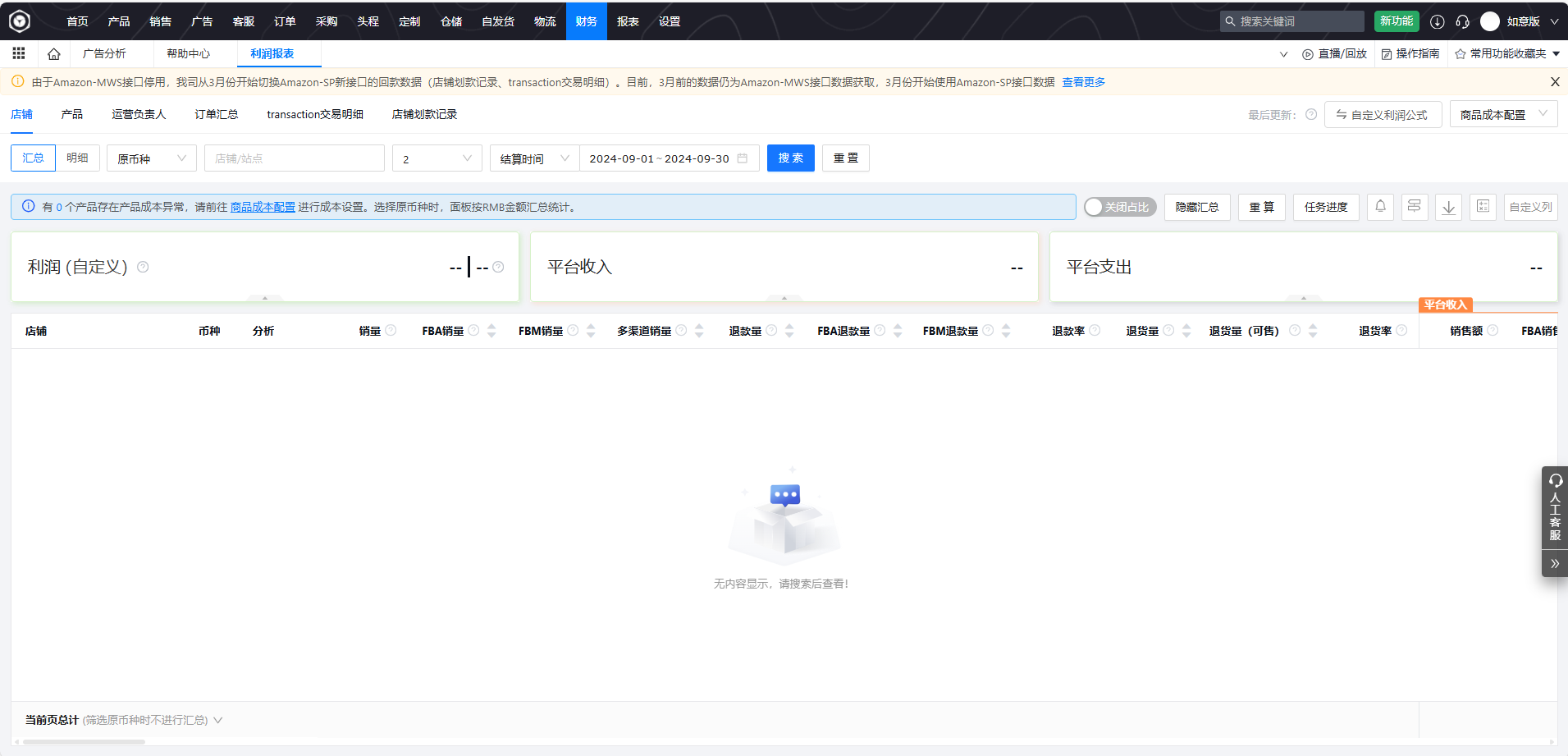
Task: Select the 明细 view toggle
Action: (x=78, y=158)
